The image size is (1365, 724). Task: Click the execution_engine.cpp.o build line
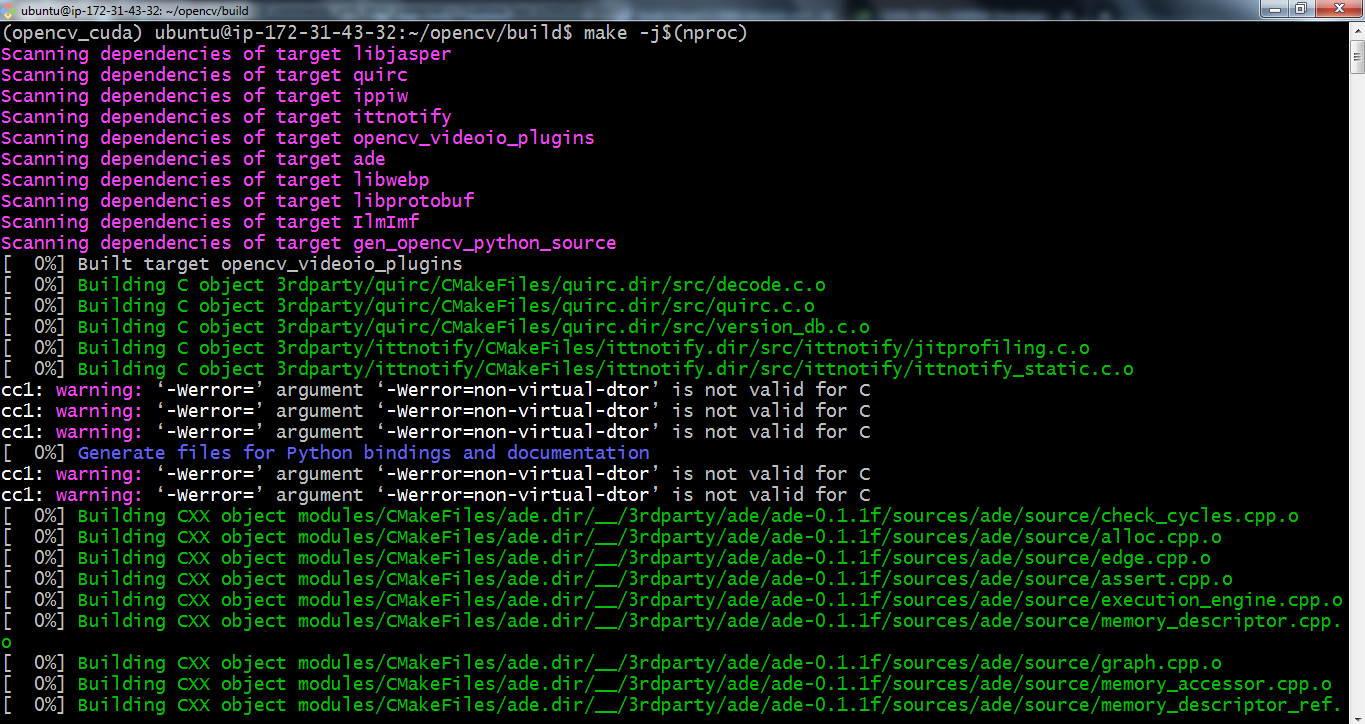point(672,600)
